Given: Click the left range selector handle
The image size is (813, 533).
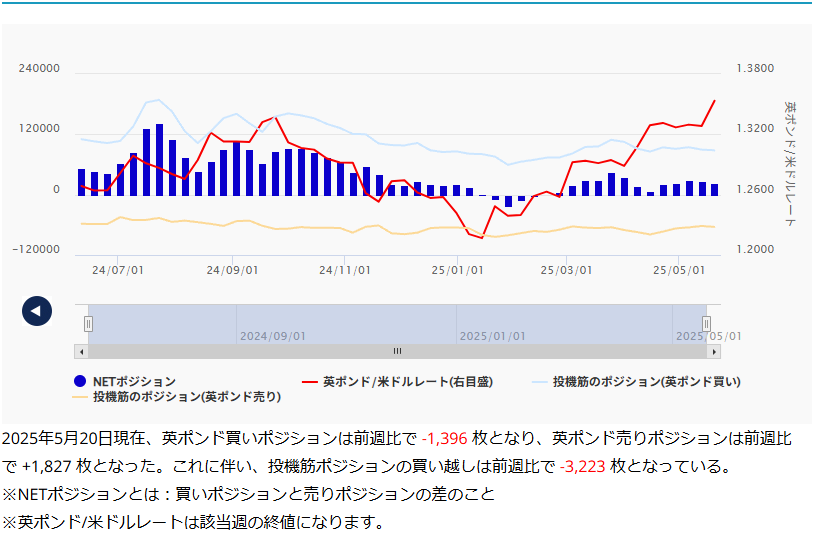Looking at the screenshot, I should tap(88, 323).
